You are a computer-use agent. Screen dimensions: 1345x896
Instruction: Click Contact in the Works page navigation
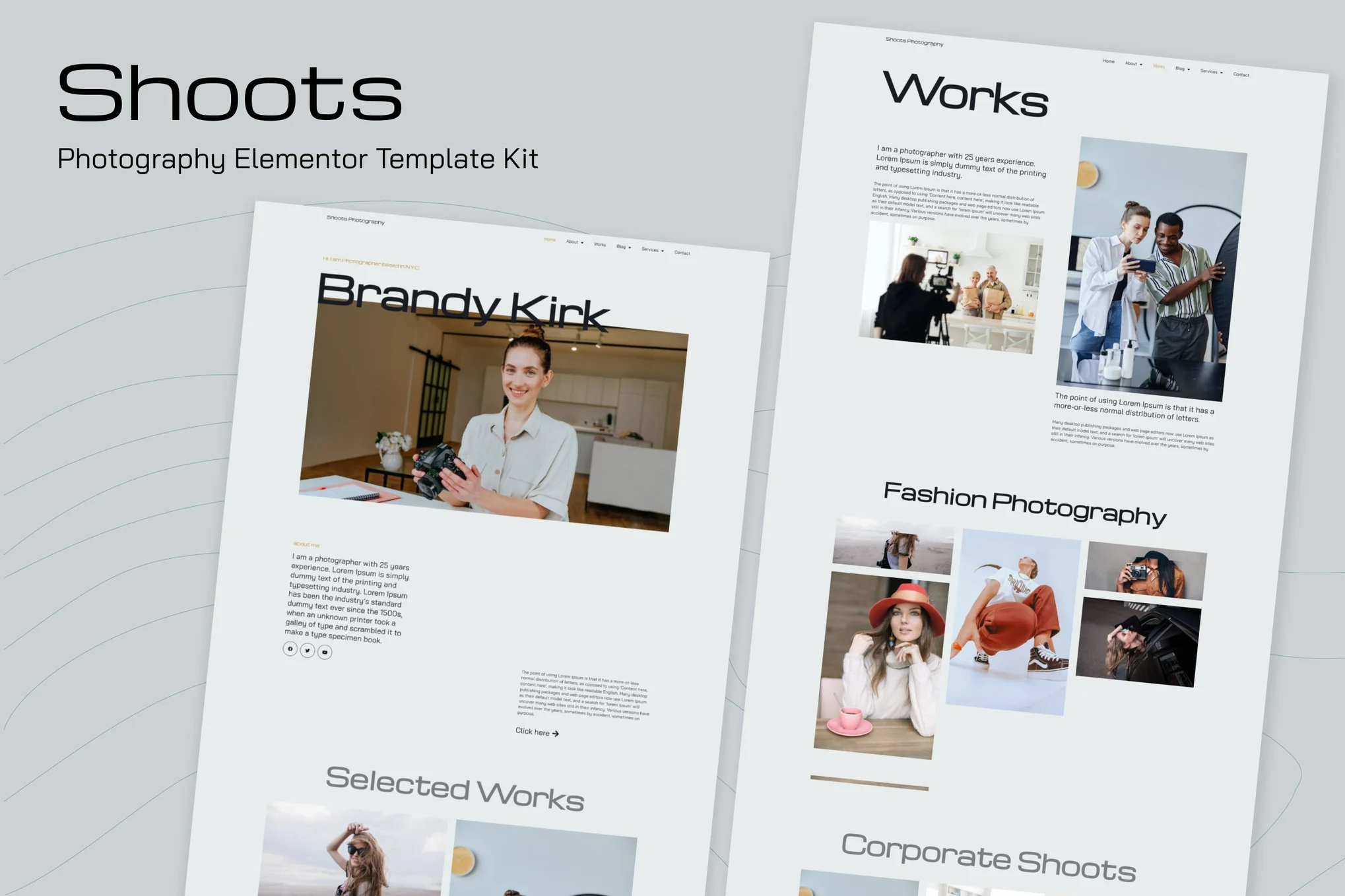pos(1241,74)
